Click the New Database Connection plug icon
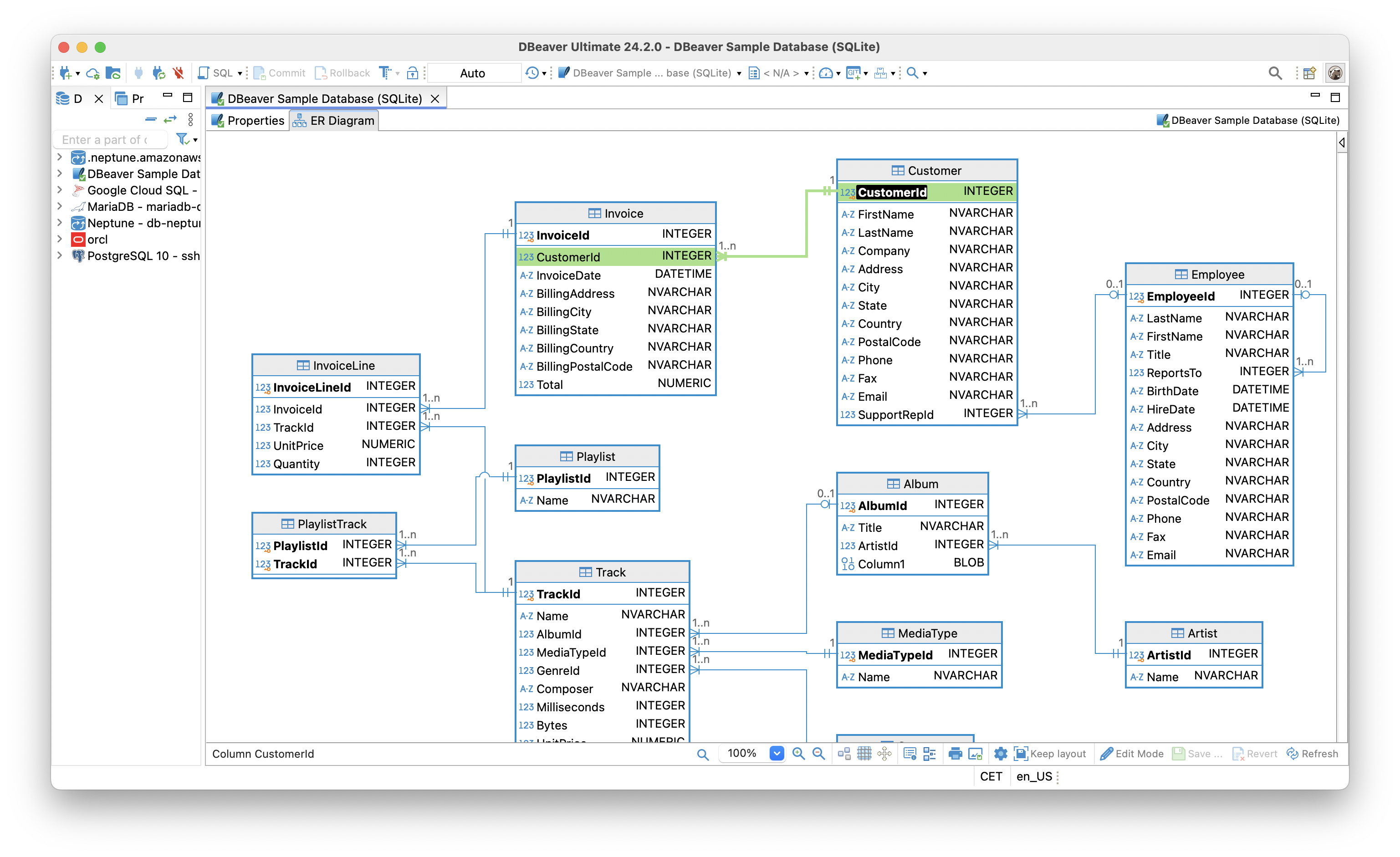 pyautogui.click(x=65, y=73)
